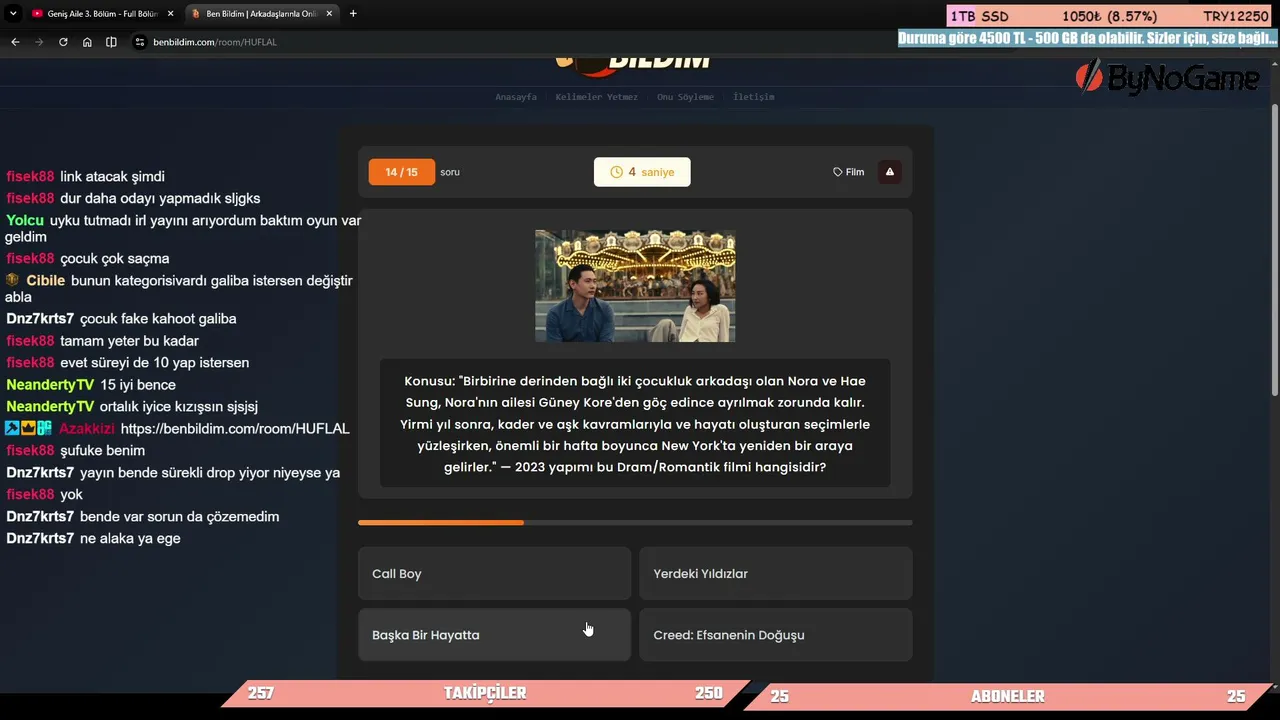This screenshot has width=1280, height=720.
Task: Click the "15 iyi bence" chat message
Action: [x=138, y=385]
